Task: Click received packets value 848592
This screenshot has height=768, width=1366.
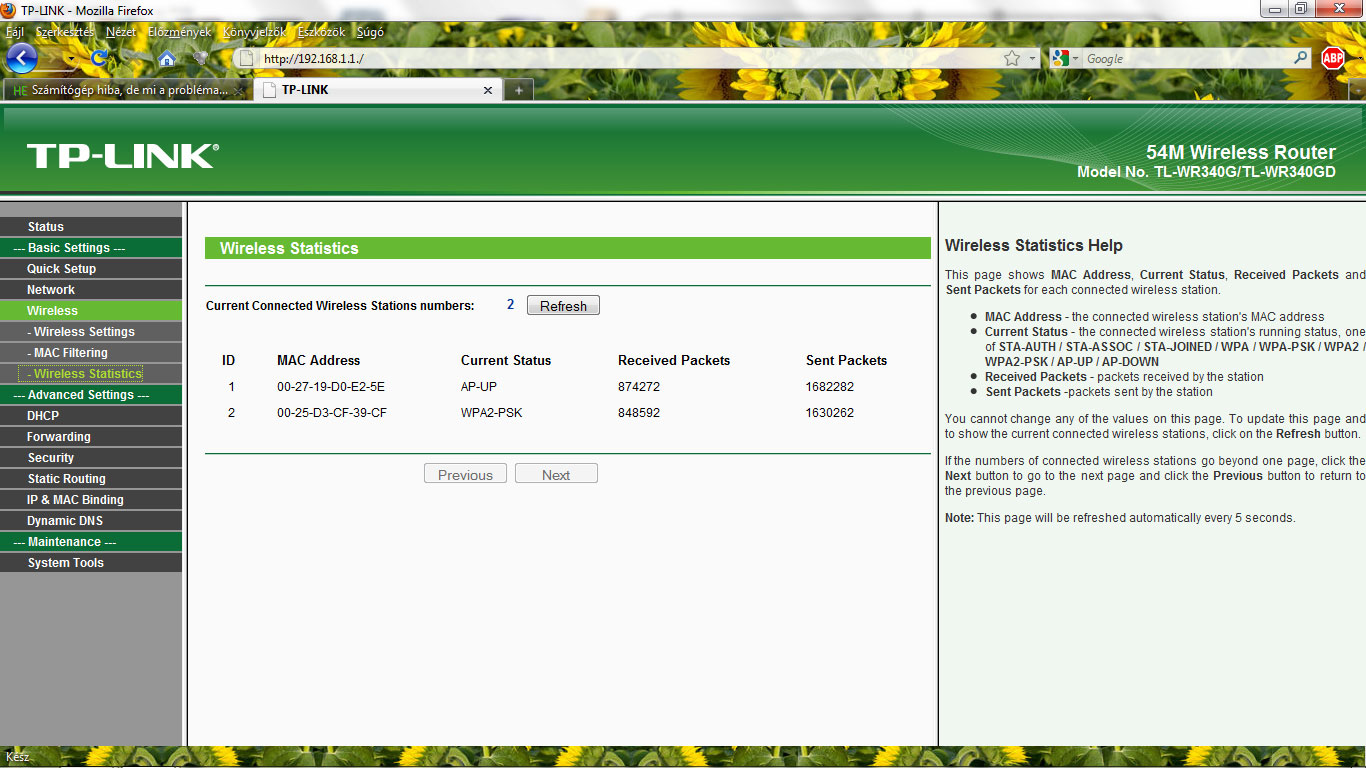Action: point(639,413)
